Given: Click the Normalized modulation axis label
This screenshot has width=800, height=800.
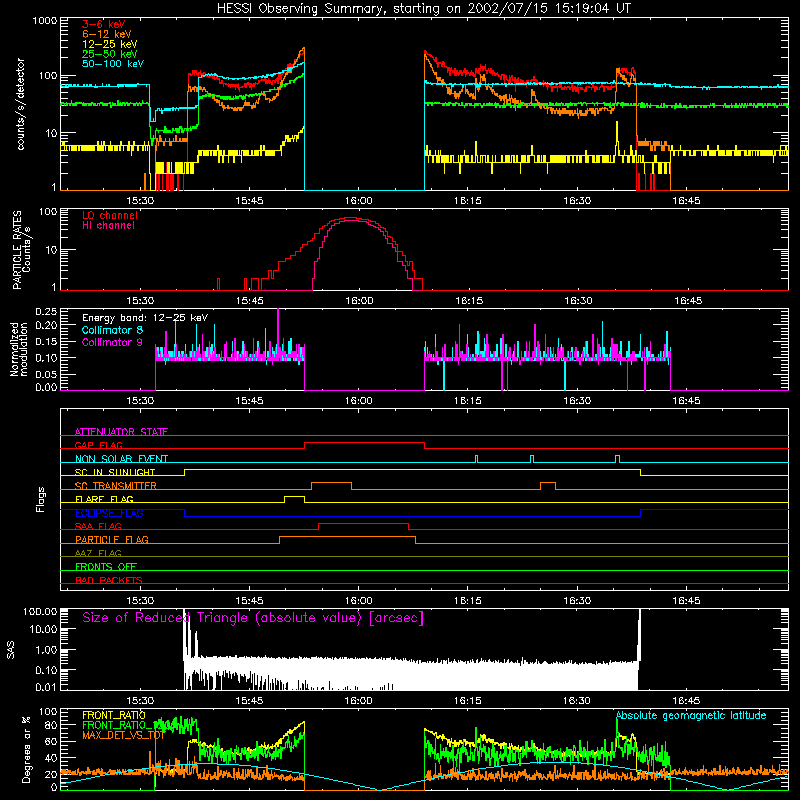Looking at the screenshot, I should [19, 349].
